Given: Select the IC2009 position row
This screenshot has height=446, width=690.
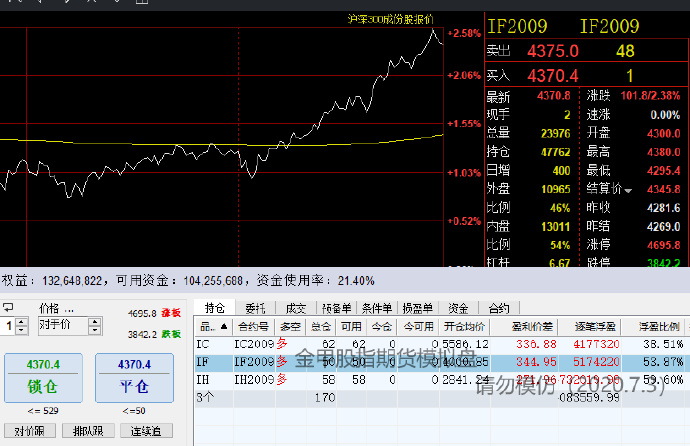Looking at the screenshot, I should pyautogui.click(x=253, y=343).
